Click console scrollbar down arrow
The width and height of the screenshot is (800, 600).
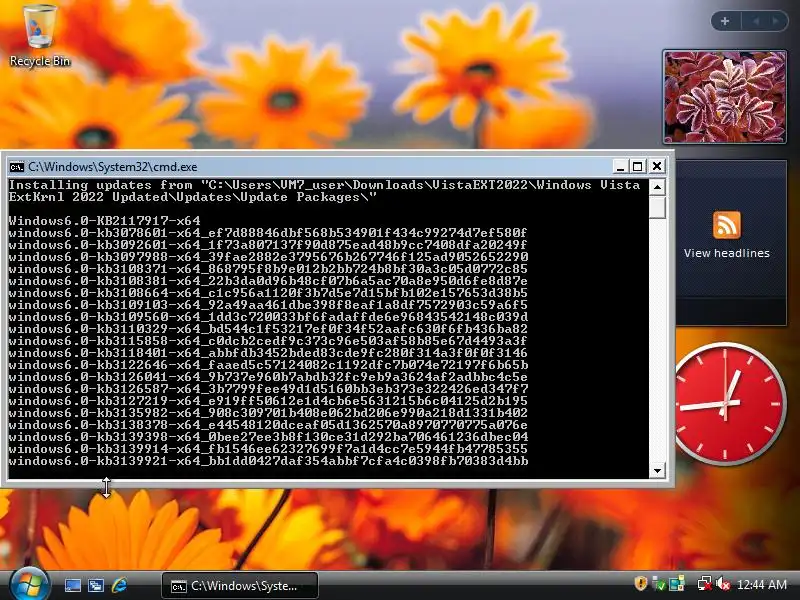[658, 470]
